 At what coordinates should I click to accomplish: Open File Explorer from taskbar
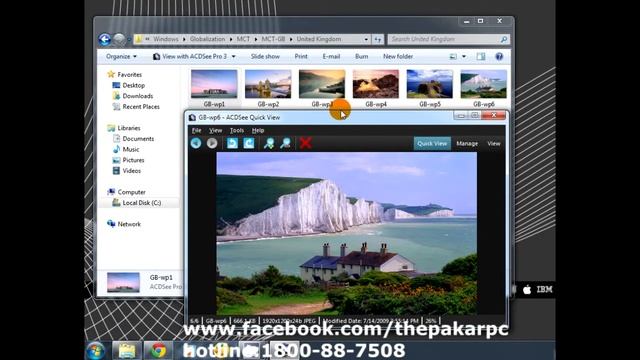pos(127,351)
